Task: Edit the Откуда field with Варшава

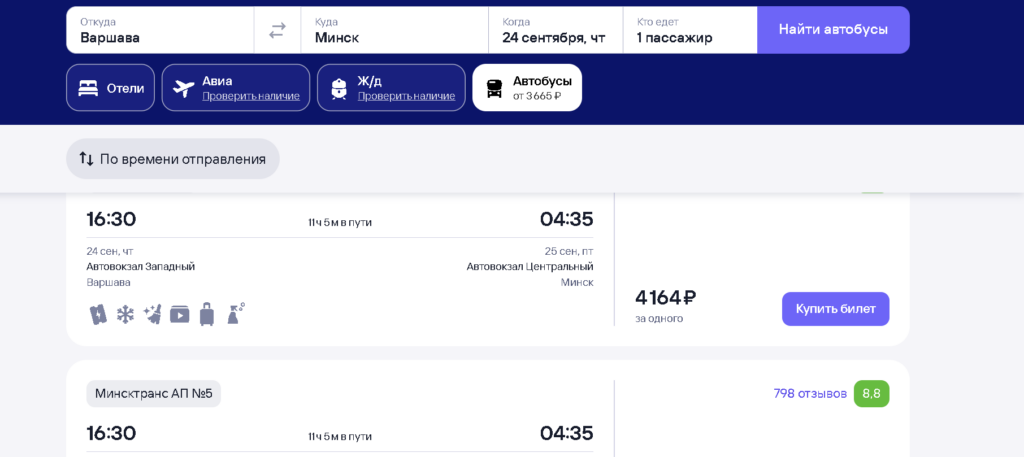Action: pos(160,30)
